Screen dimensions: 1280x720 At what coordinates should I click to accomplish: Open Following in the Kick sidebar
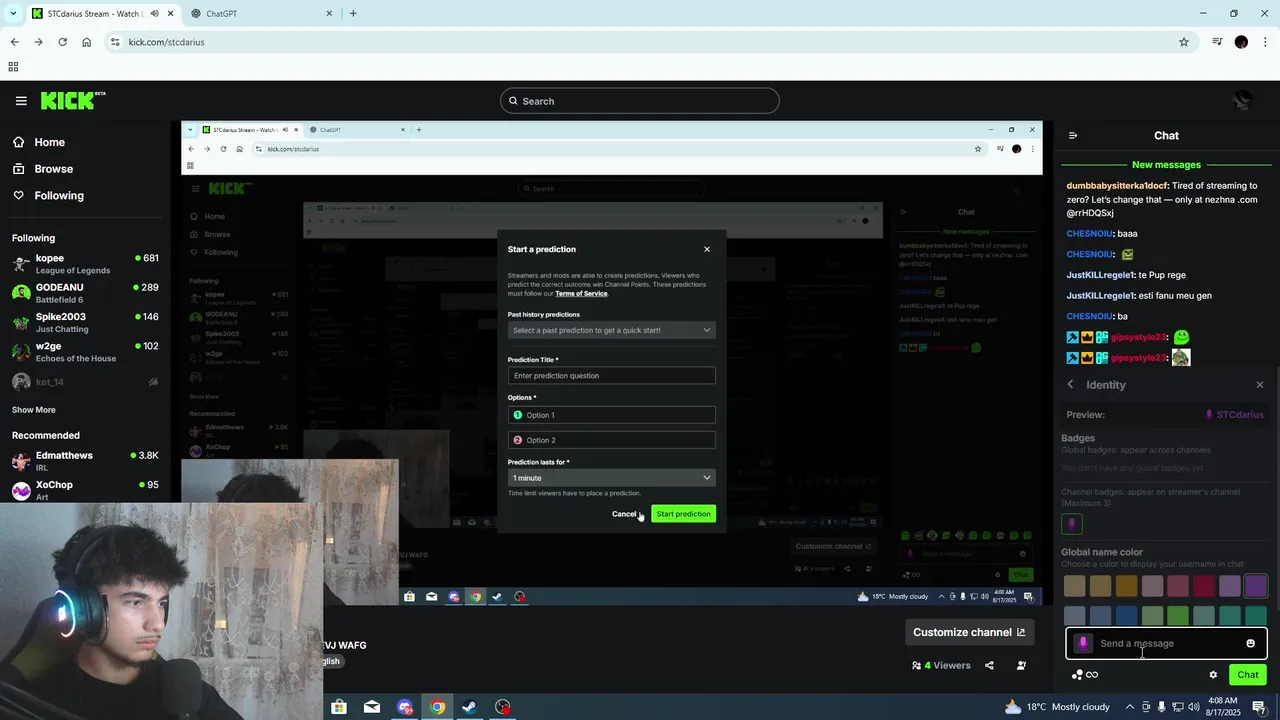click(x=48, y=196)
